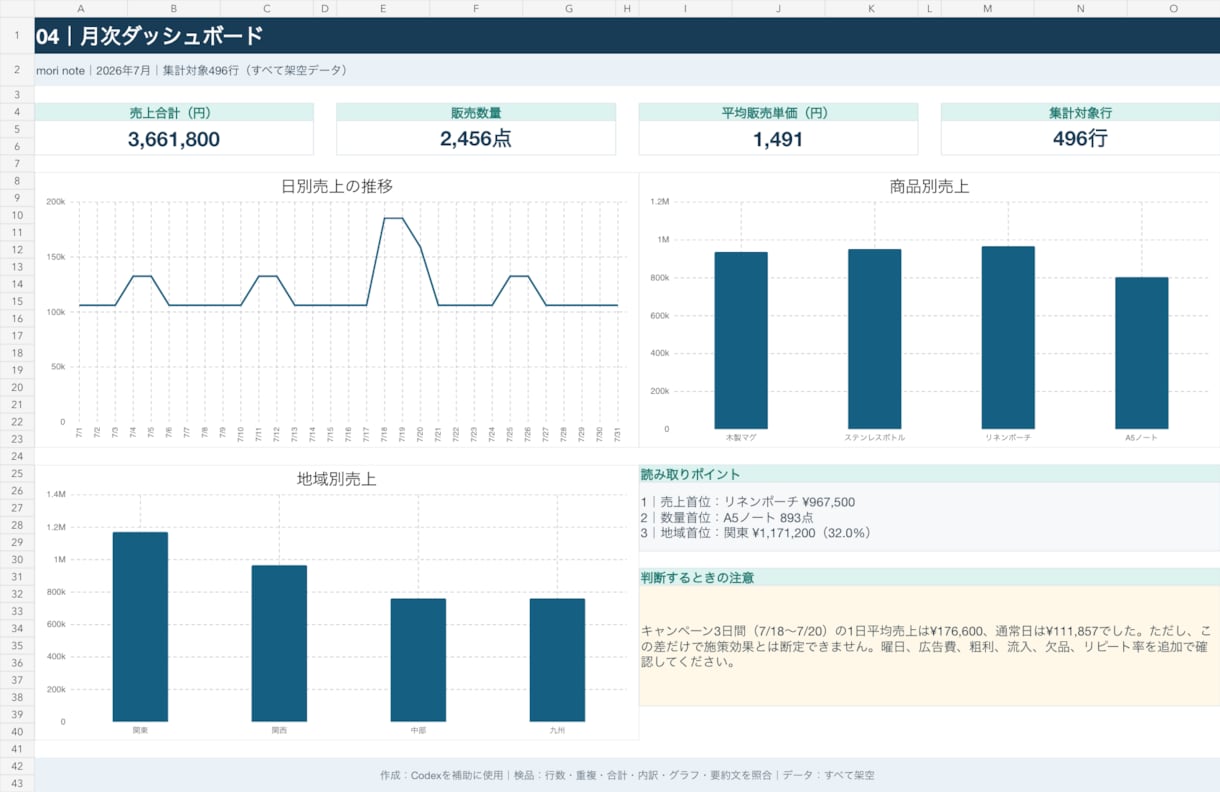Select column header M

pyautogui.click(x=987, y=8)
